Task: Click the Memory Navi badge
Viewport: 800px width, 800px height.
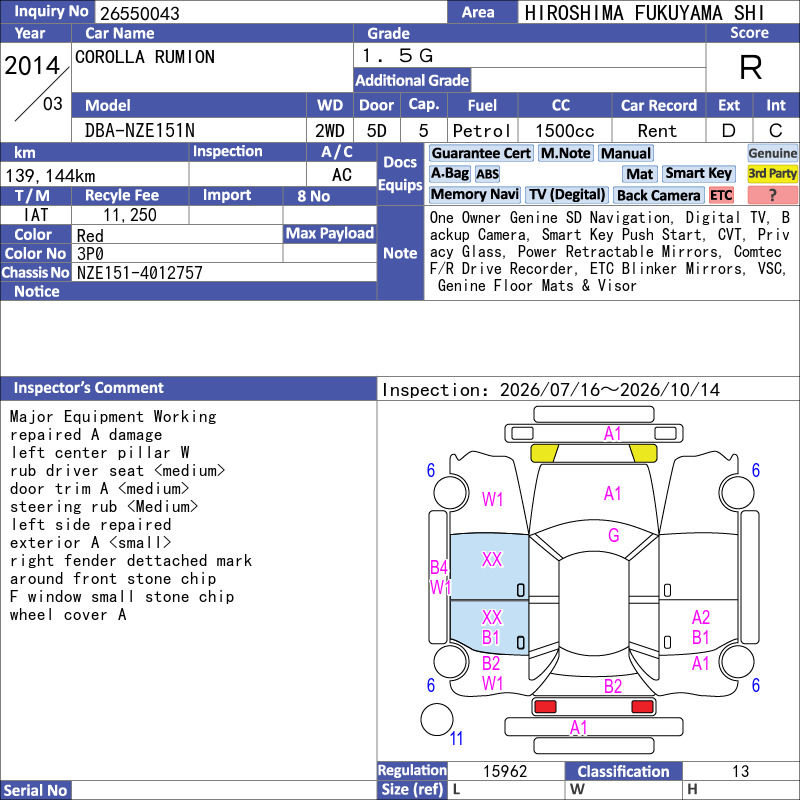Action: pyautogui.click(x=474, y=194)
